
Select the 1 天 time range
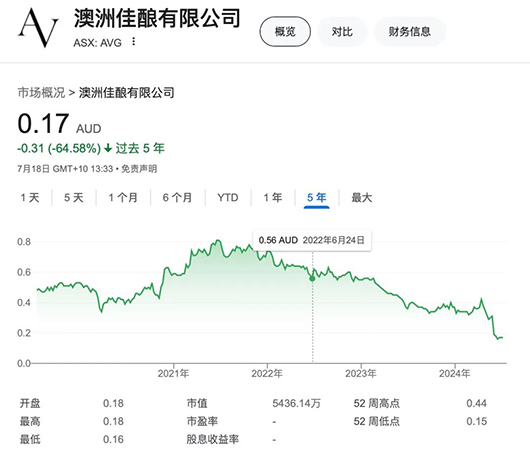tap(30, 197)
